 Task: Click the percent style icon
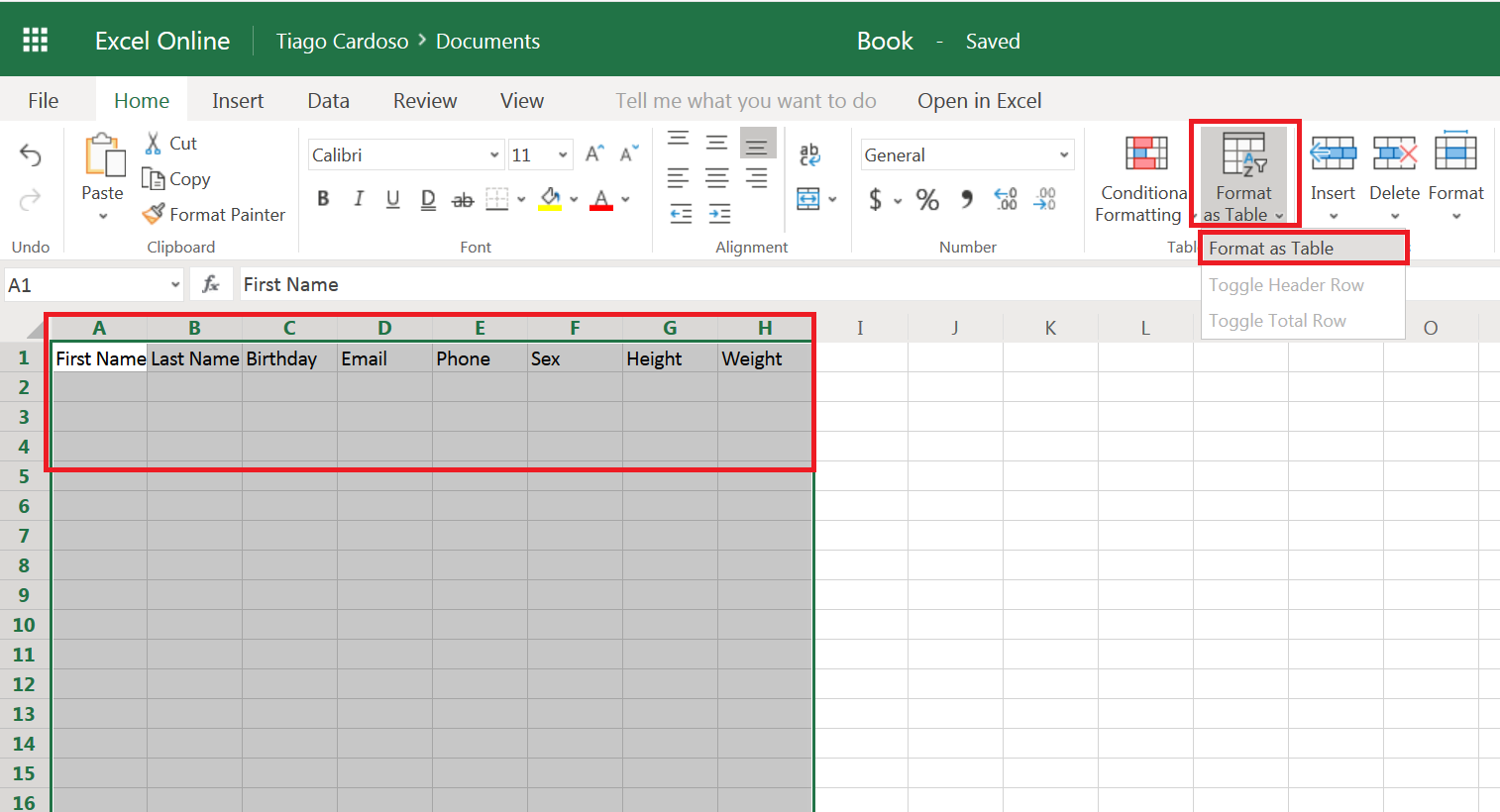coord(927,200)
